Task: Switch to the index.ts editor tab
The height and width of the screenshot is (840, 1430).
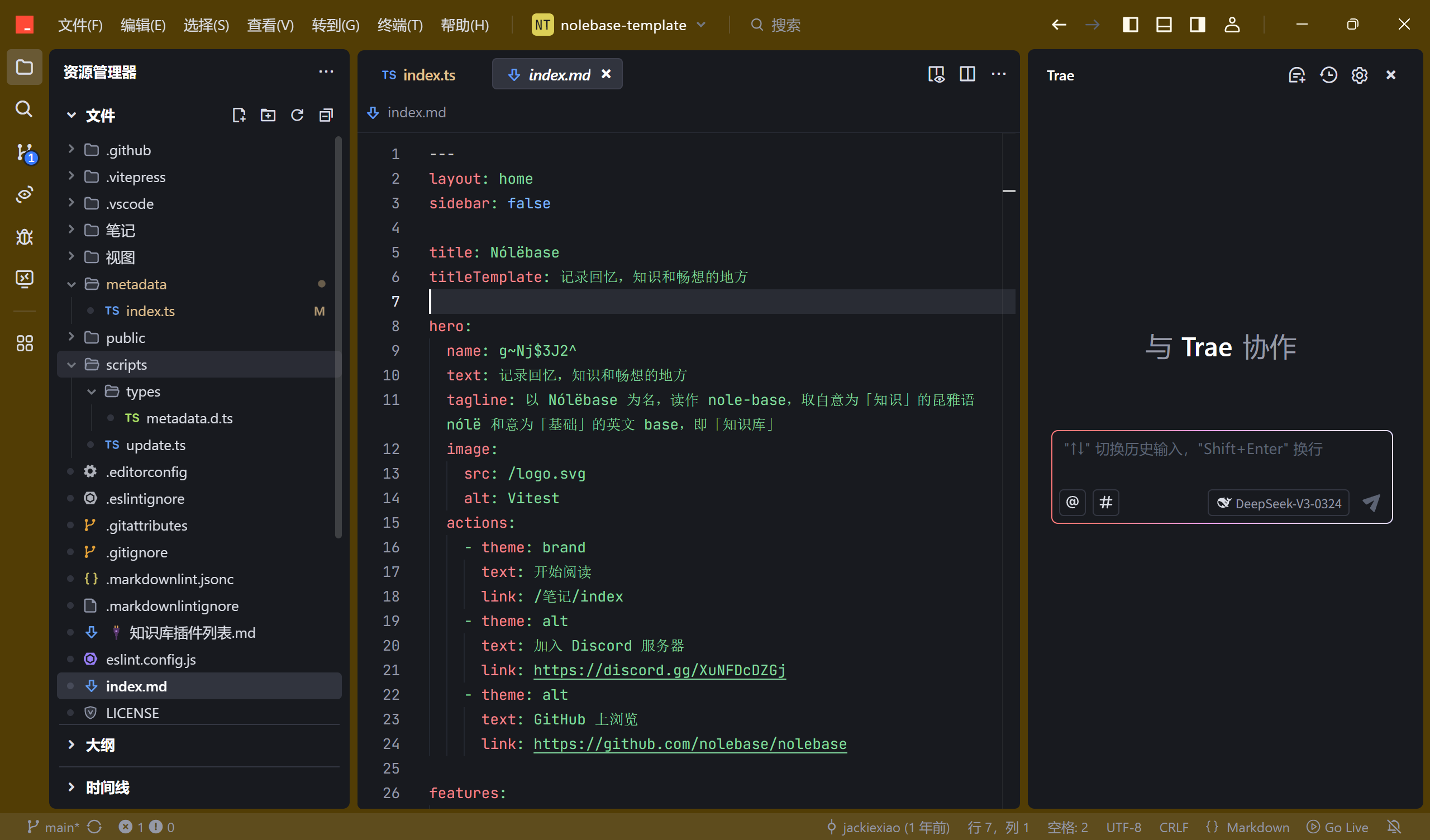Action: (420, 74)
